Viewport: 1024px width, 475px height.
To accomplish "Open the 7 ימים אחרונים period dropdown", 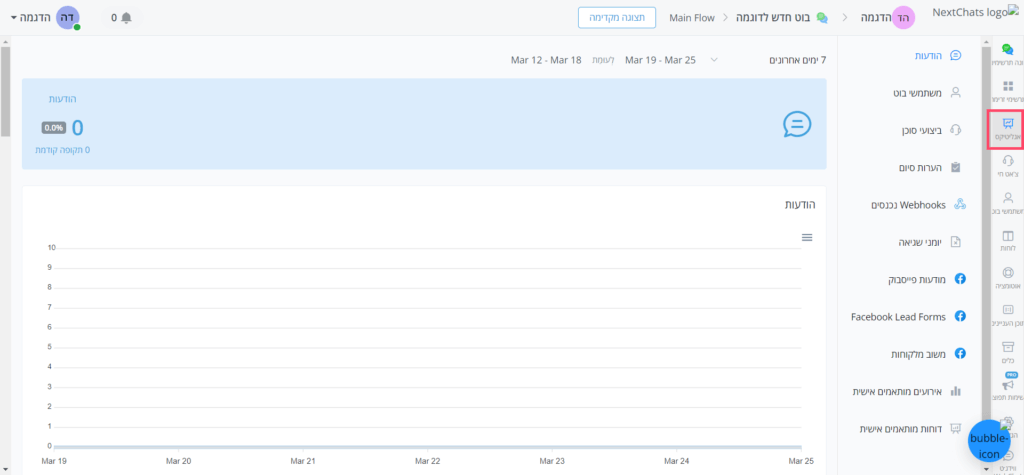I will pyautogui.click(x=797, y=59).
